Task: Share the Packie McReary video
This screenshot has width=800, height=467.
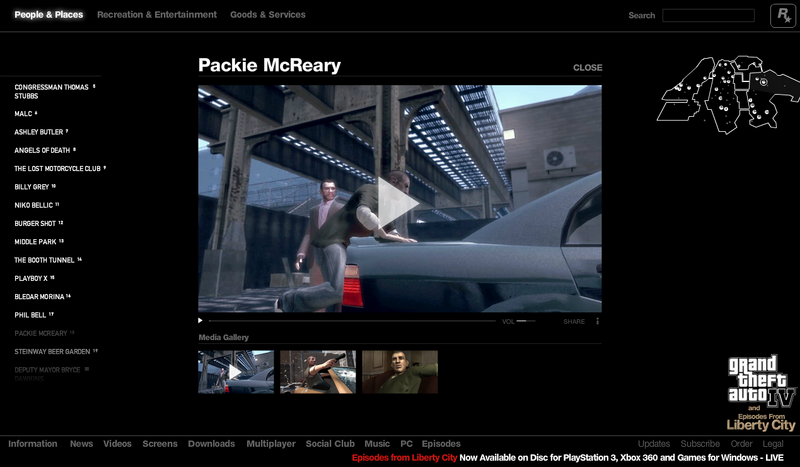Action: coord(574,322)
